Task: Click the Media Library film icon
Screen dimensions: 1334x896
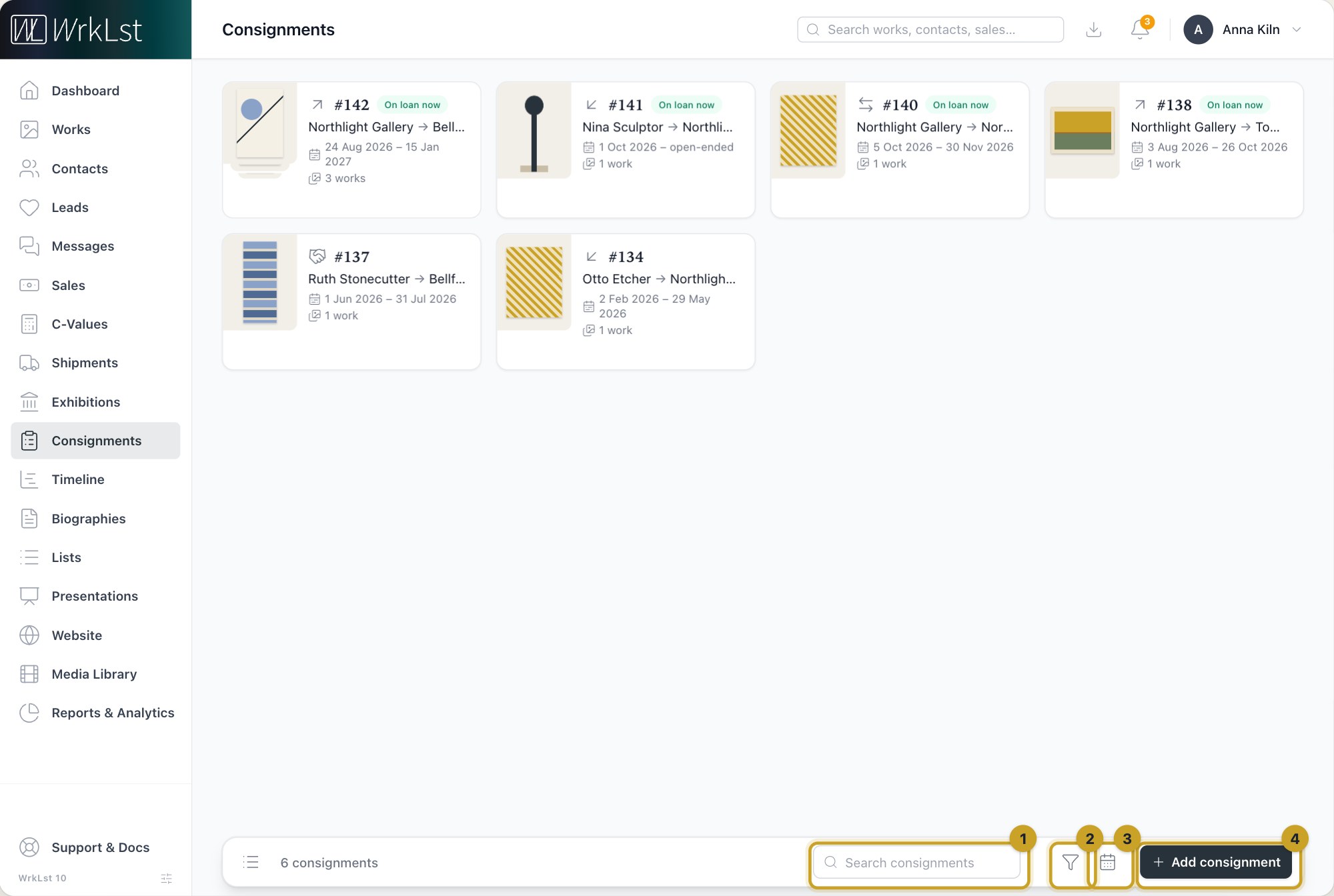Action: coord(29,674)
